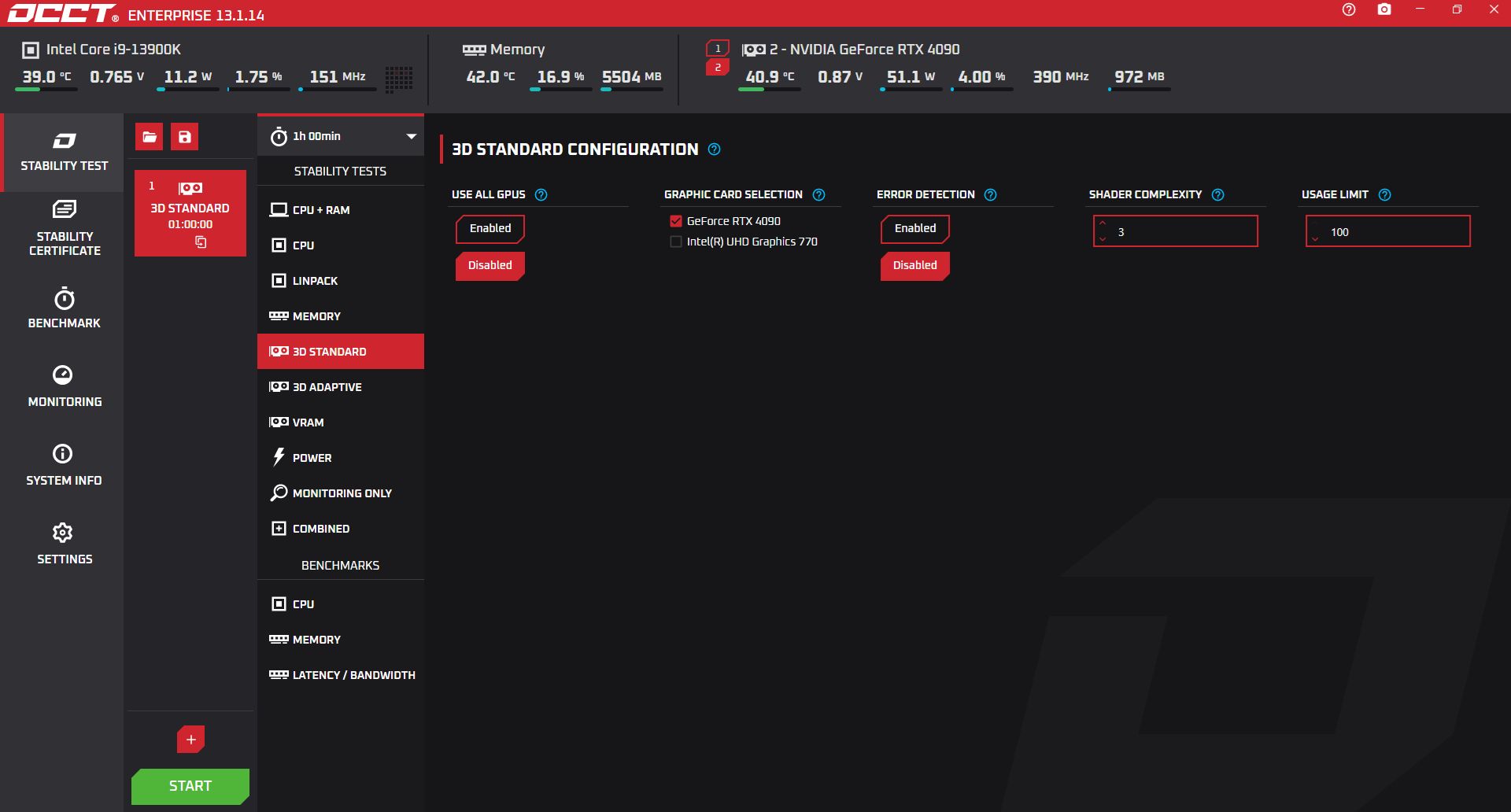Viewport: 1511px width, 812px height.
Task: Select the CPU + RAM stability test
Action: point(341,210)
